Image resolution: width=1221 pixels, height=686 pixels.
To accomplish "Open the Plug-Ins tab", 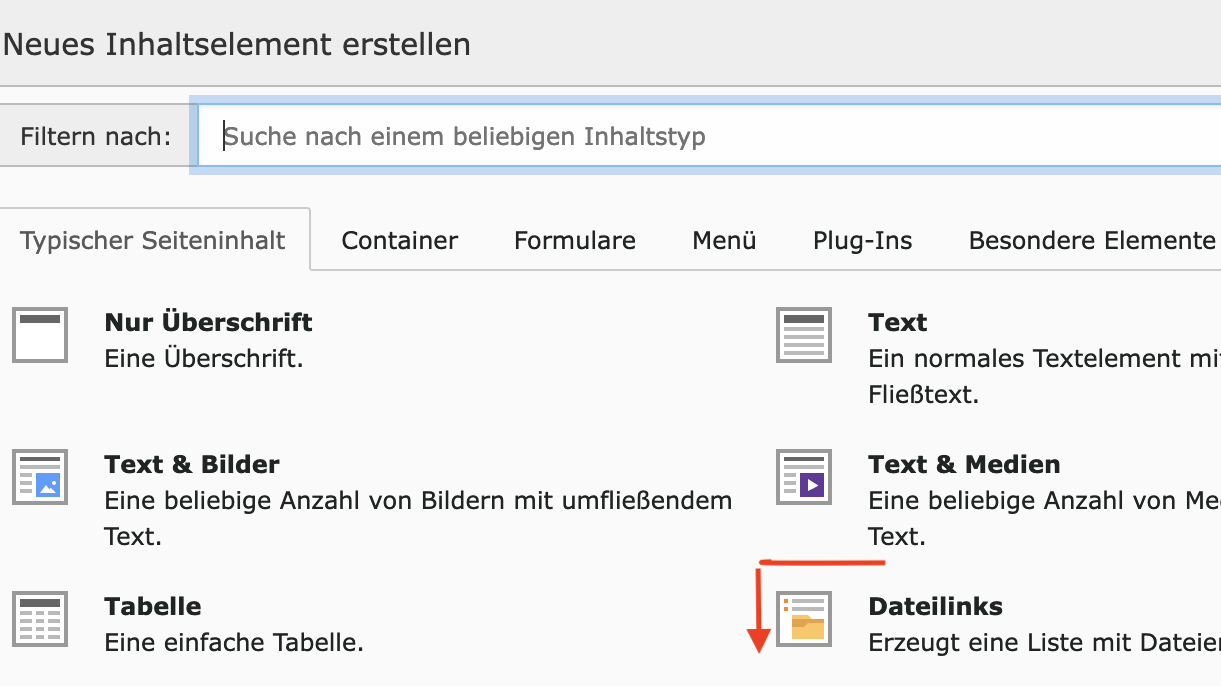I will [x=863, y=240].
